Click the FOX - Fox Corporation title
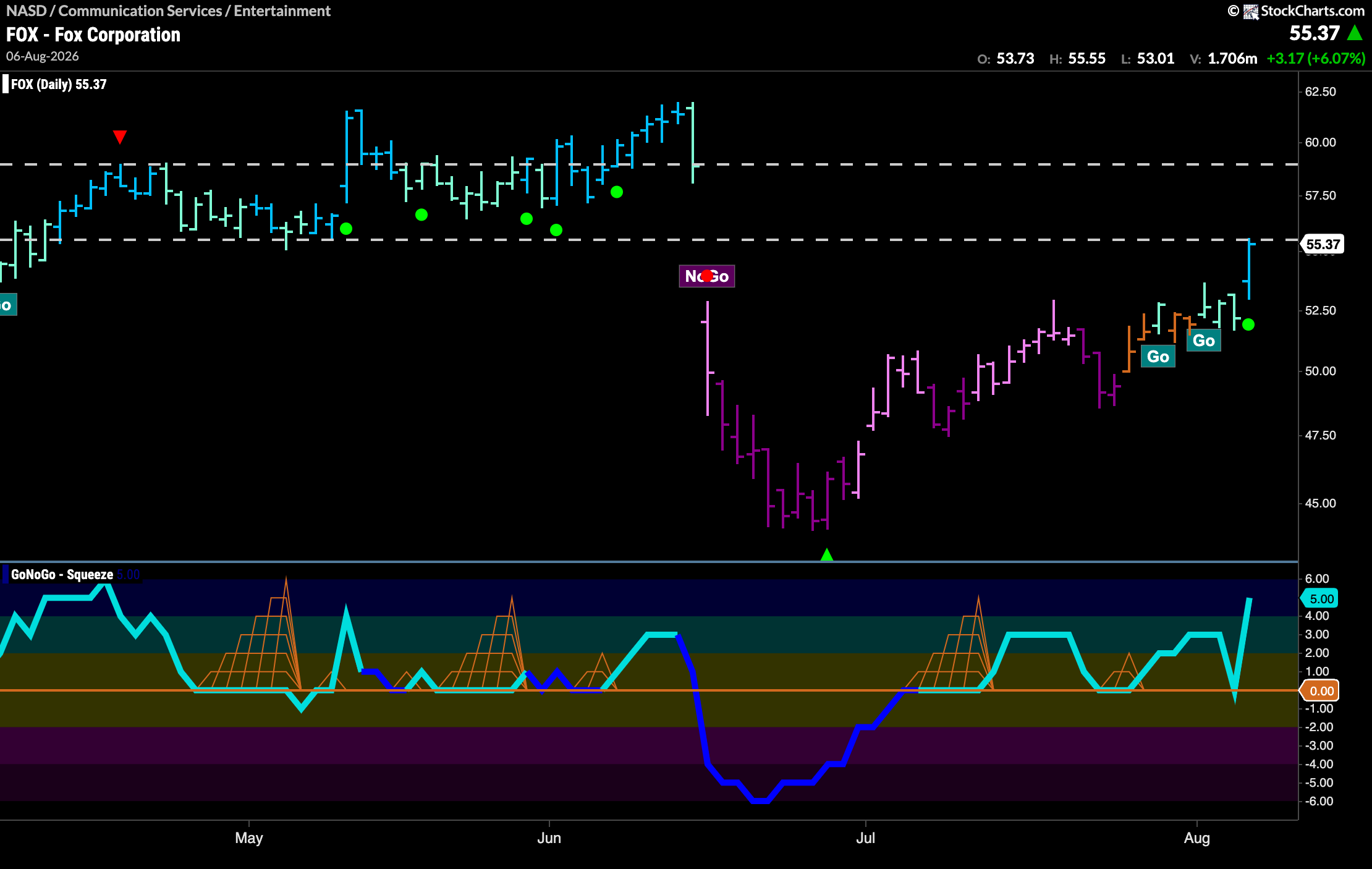 93,35
